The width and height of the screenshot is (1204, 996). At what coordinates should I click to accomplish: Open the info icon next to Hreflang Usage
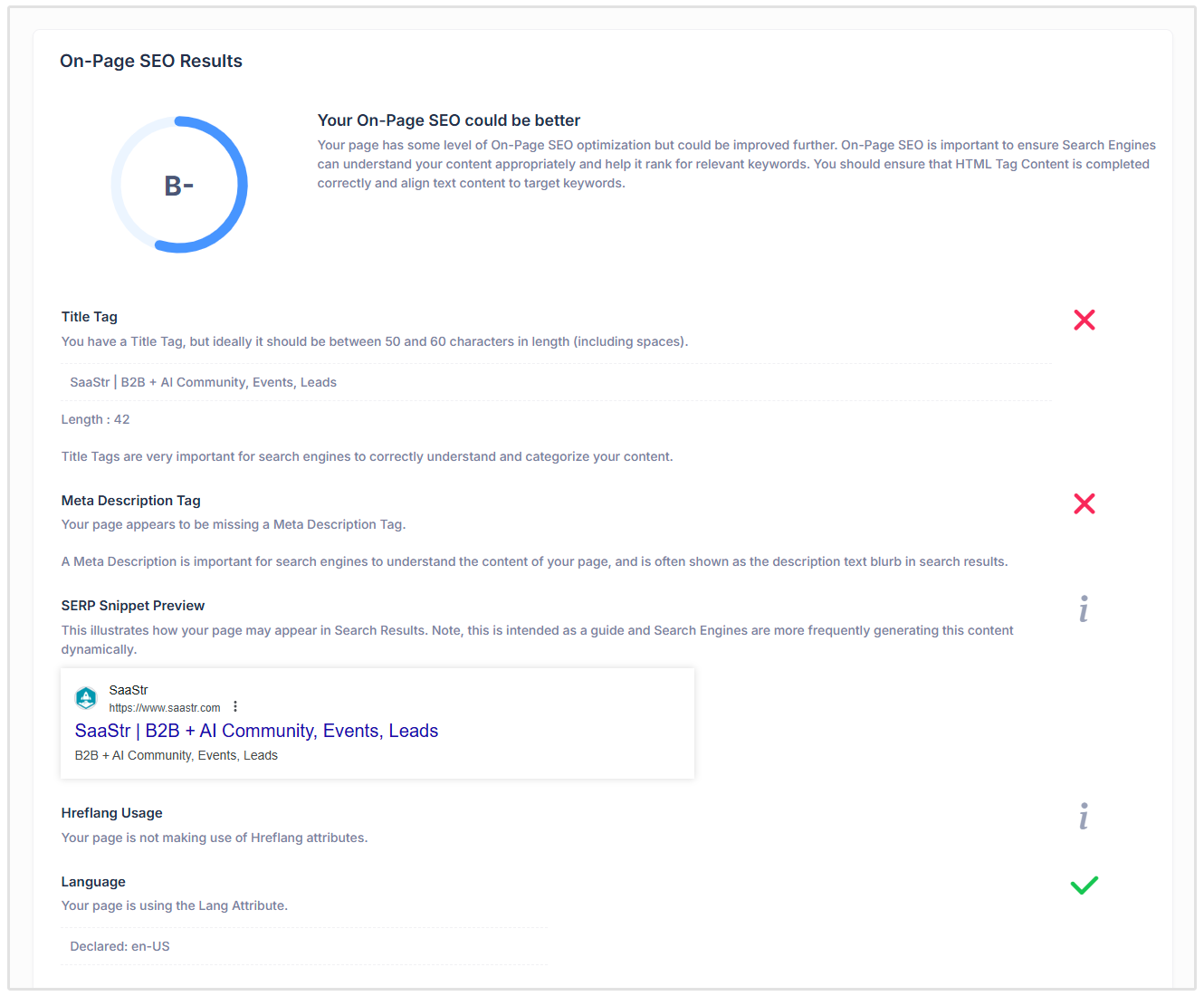point(1084,816)
